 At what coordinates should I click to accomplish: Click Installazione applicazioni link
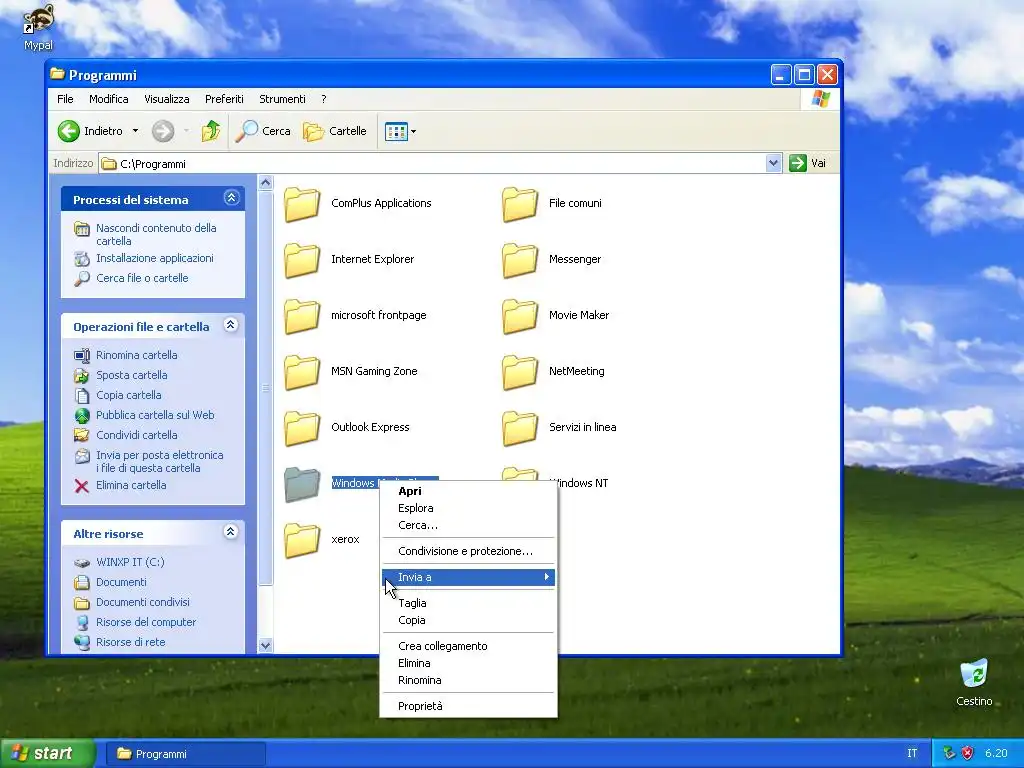[155, 258]
